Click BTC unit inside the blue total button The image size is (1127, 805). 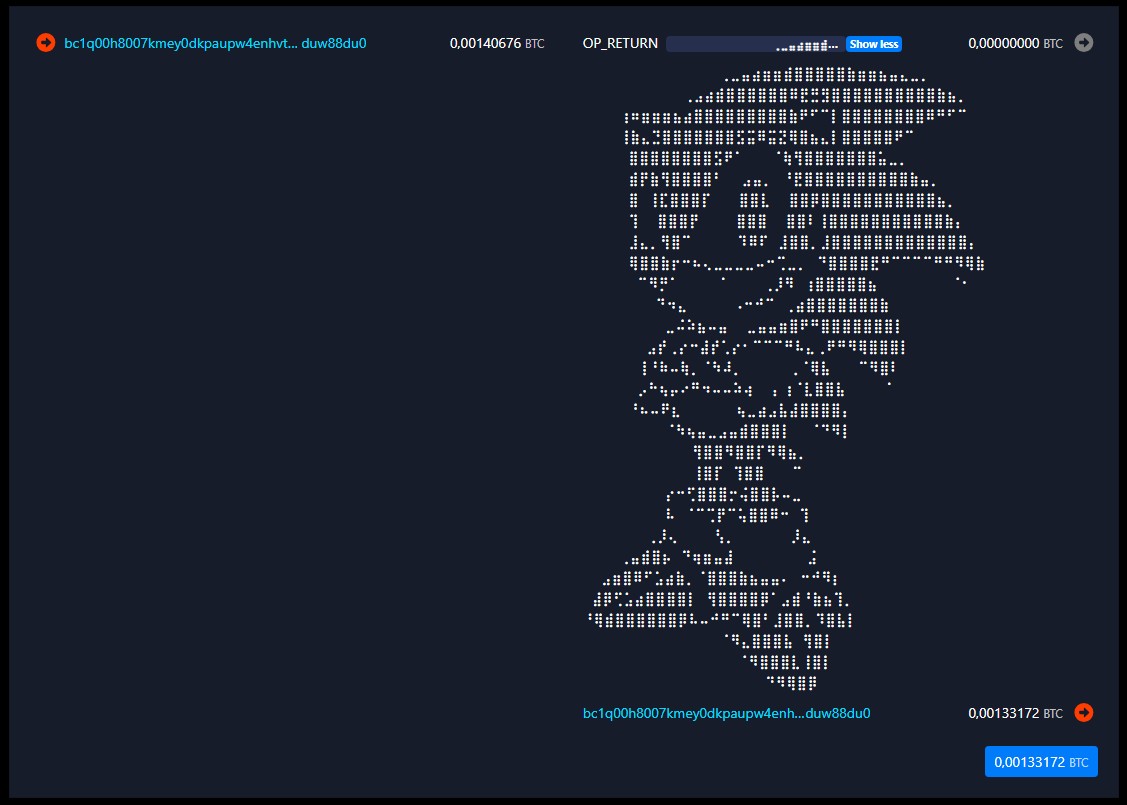pyautogui.click(x=1078, y=763)
